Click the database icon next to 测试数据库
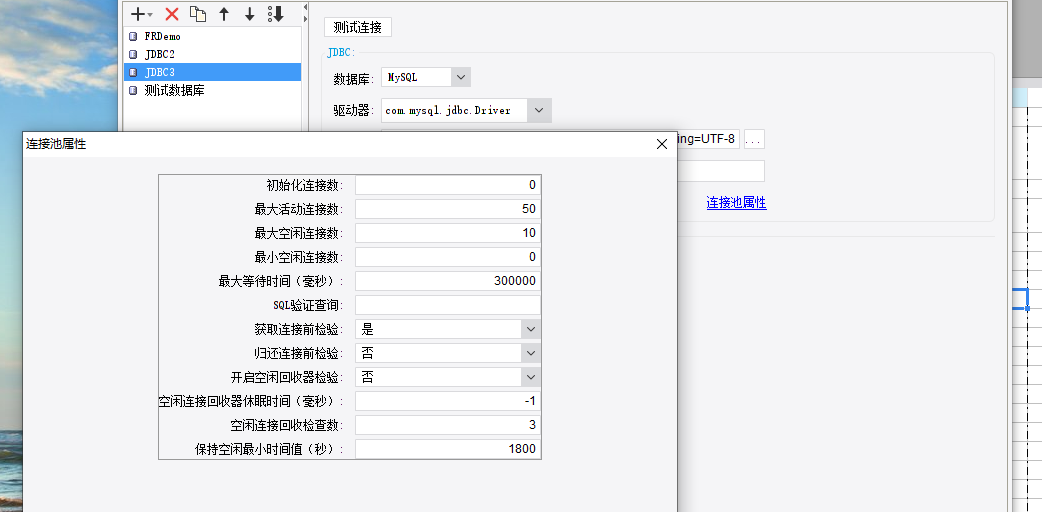This screenshot has width=1042, height=512. click(133, 90)
